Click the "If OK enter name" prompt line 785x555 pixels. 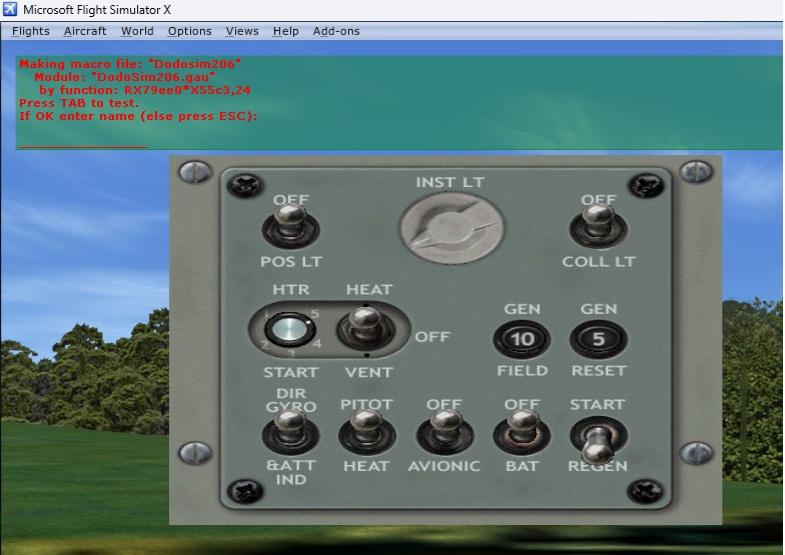click(138, 116)
